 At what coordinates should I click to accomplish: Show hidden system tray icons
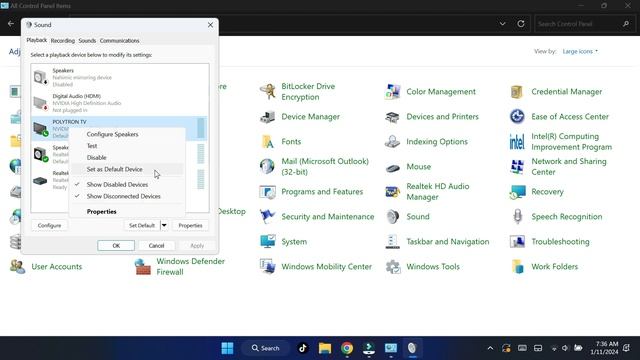click(x=490, y=348)
